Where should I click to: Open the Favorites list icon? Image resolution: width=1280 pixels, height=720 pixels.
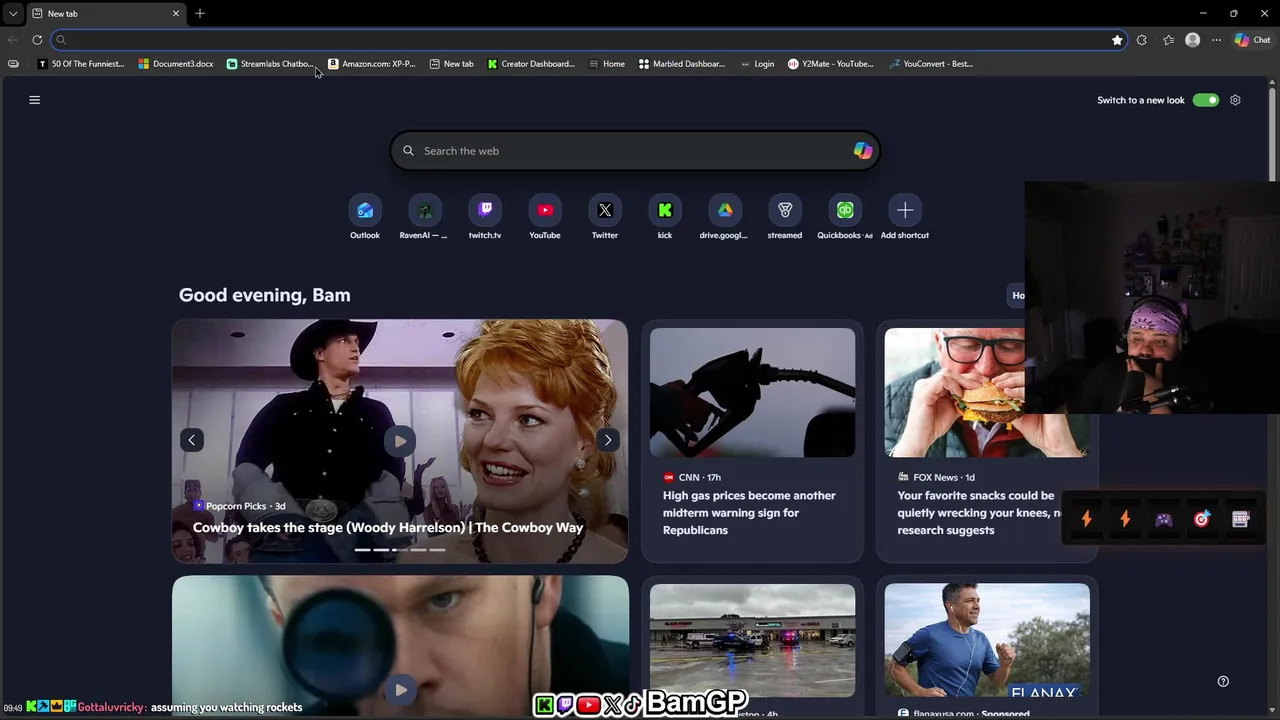[x=1168, y=40]
